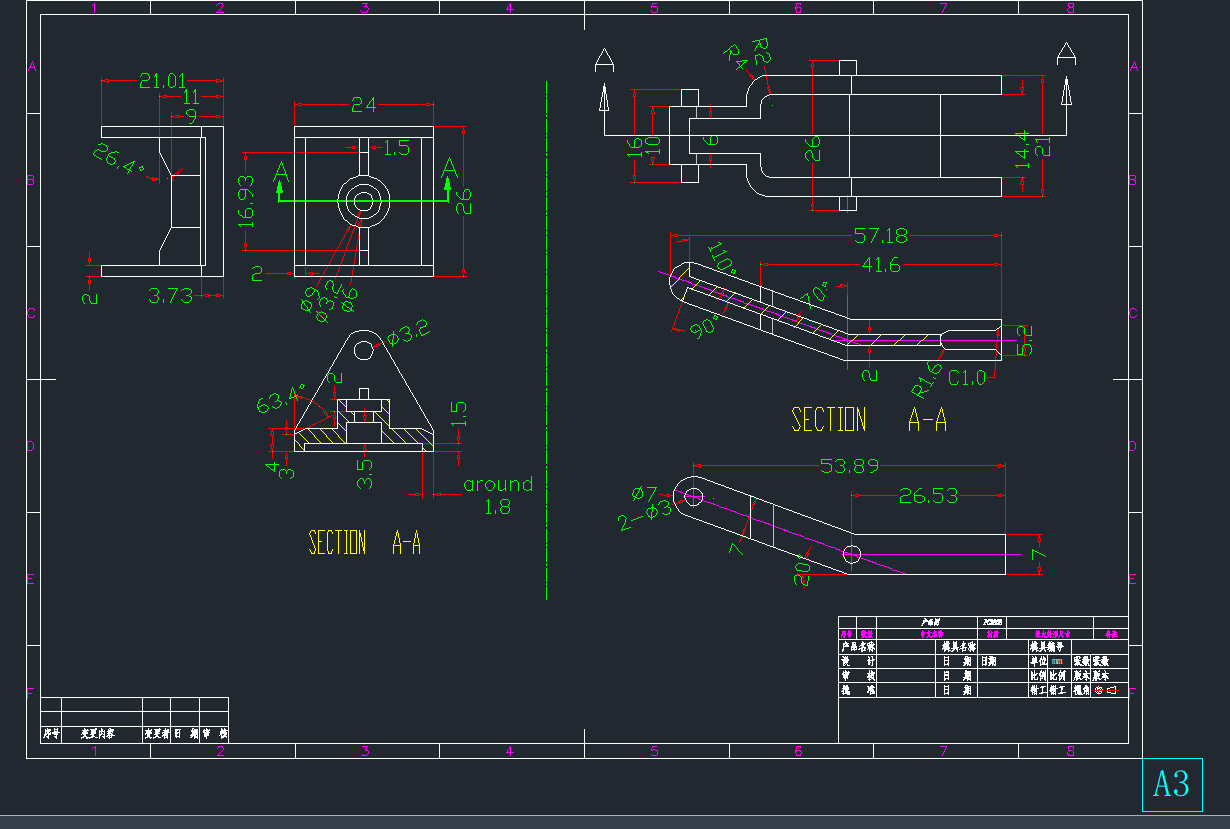The image size is (1230, 829).
Task: Click the 'around 1.8' annotation text
Action: tap(497, 495)
